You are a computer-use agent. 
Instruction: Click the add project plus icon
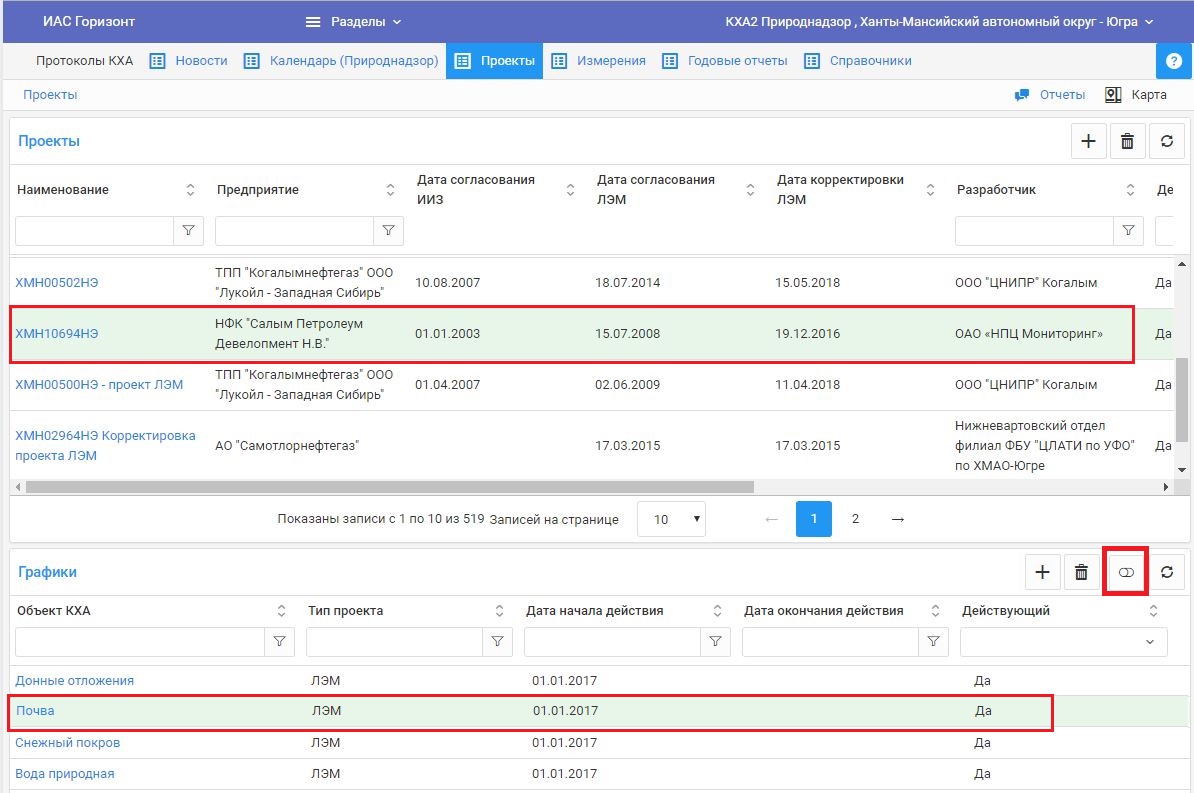coord(1088,142)
